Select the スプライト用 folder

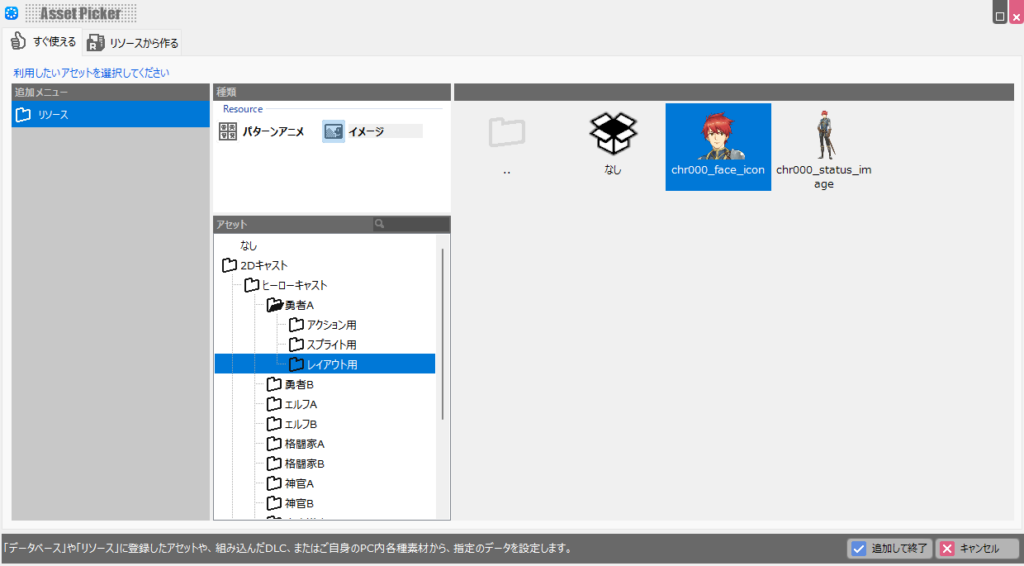click(331, 345)
